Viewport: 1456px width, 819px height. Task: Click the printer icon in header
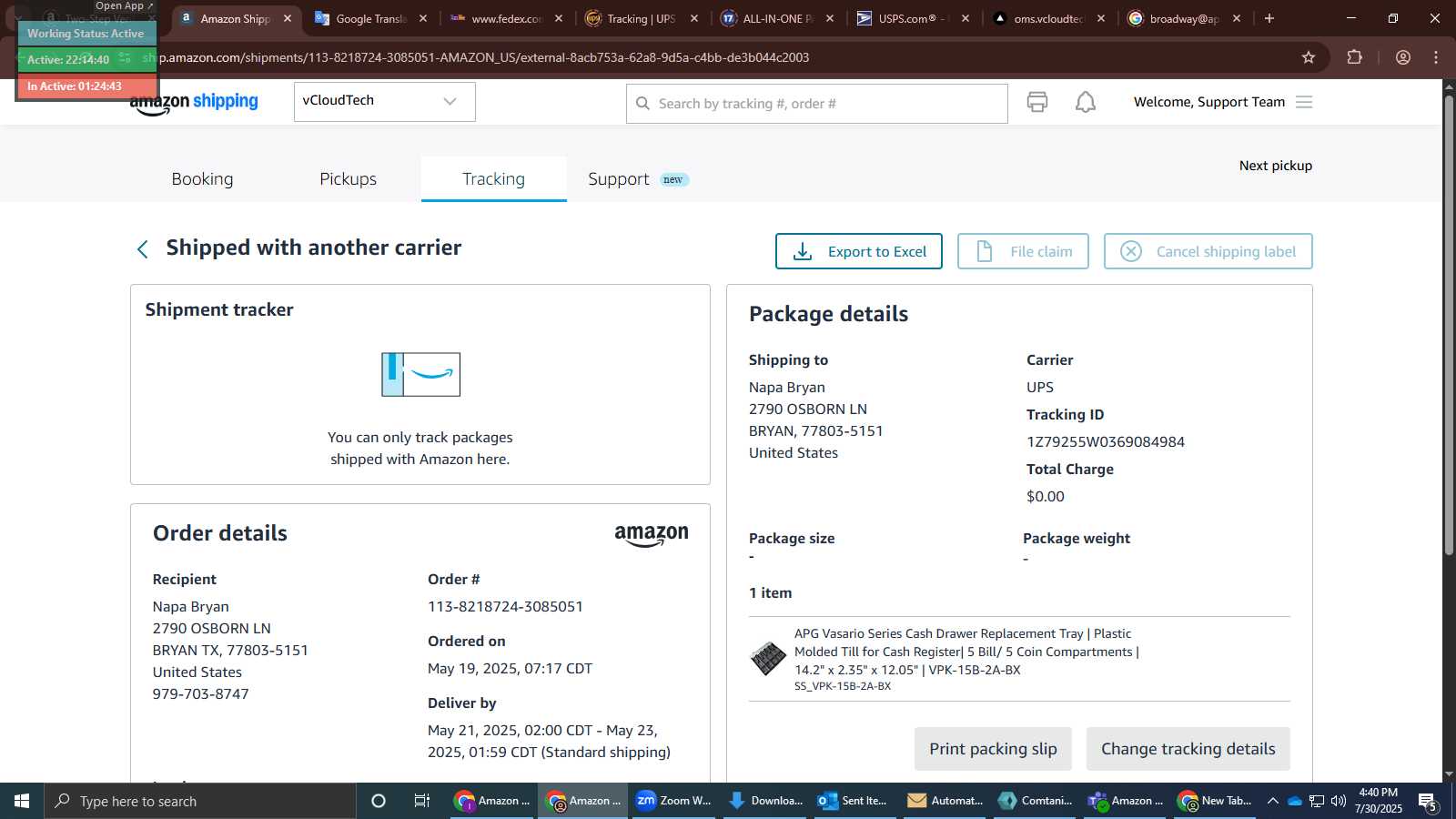click(1036, 102)
